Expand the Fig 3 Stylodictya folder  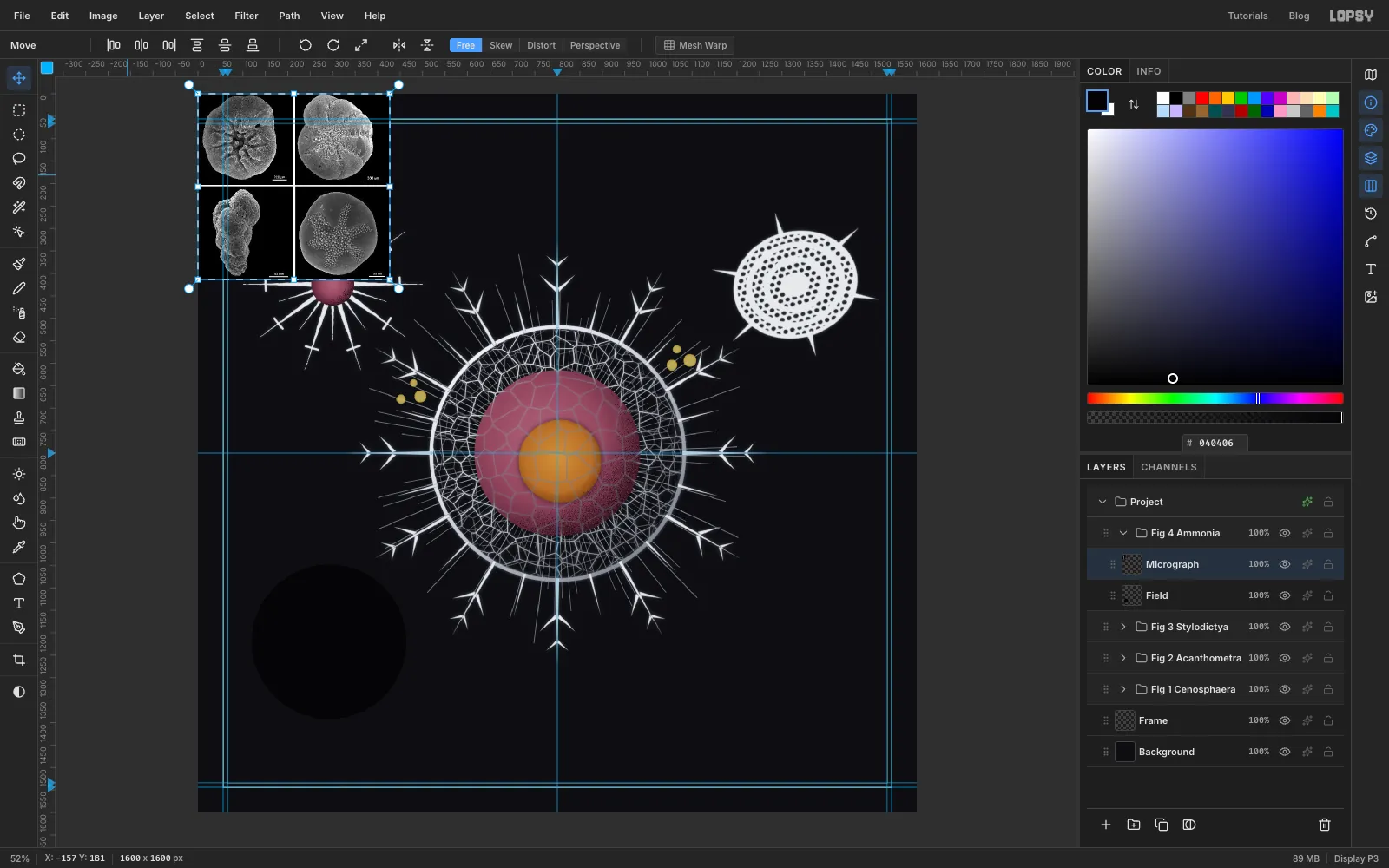(x=1123, y=627)
